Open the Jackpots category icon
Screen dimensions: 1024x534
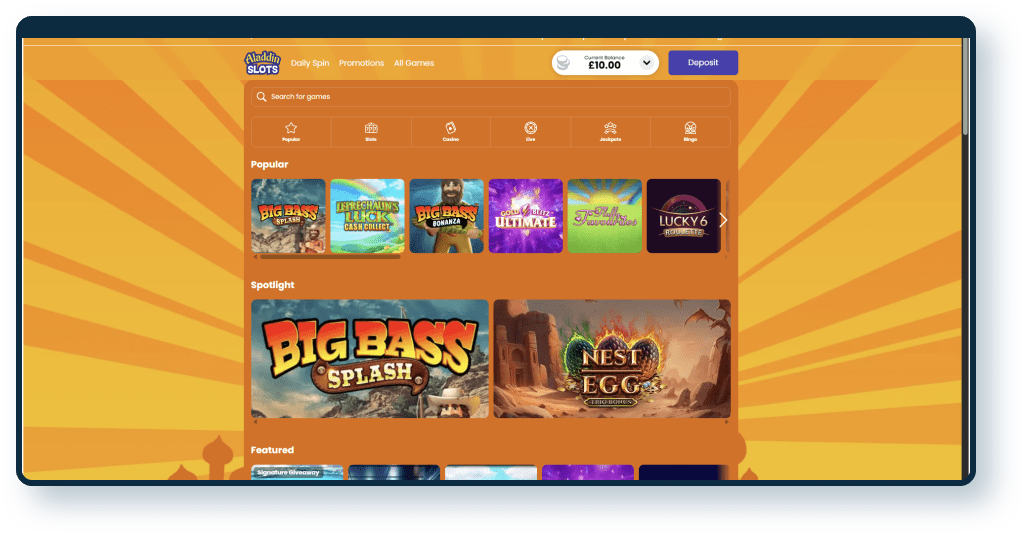click(x=610, y=131)
